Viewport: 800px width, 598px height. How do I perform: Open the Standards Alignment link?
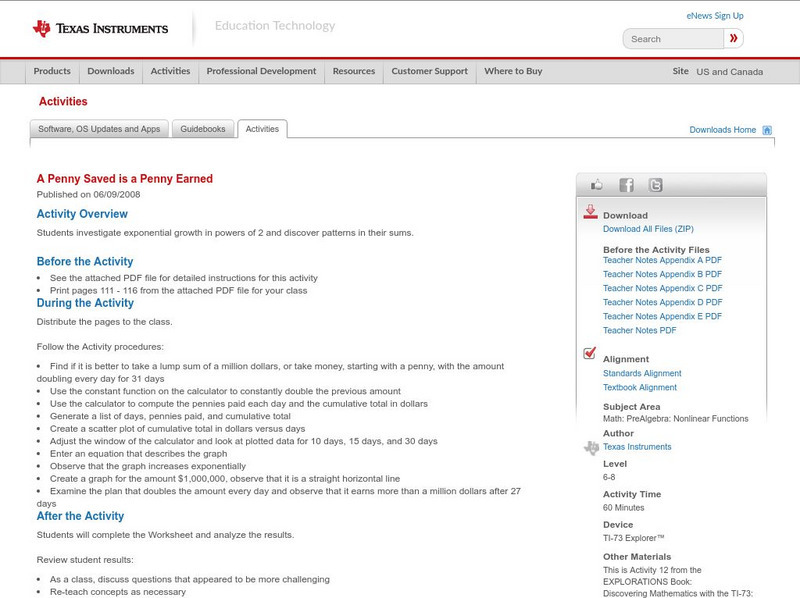[x=642, y=373]
